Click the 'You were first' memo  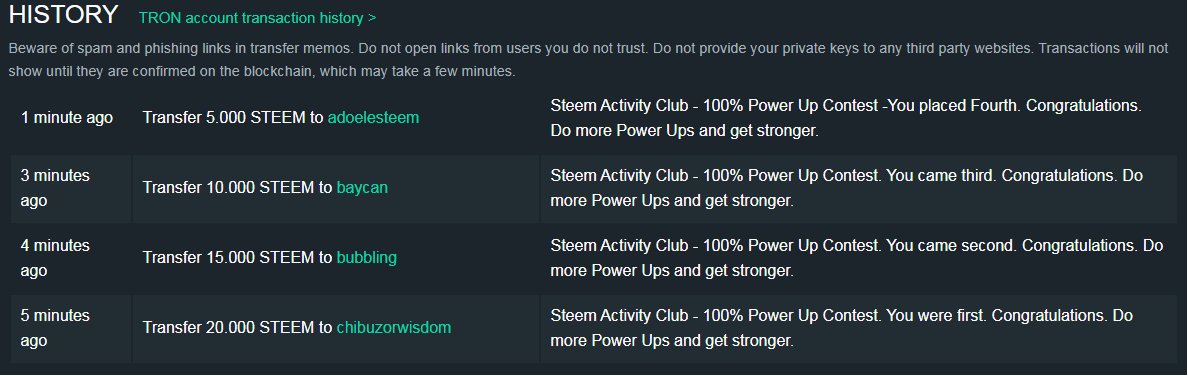[842, 327]
